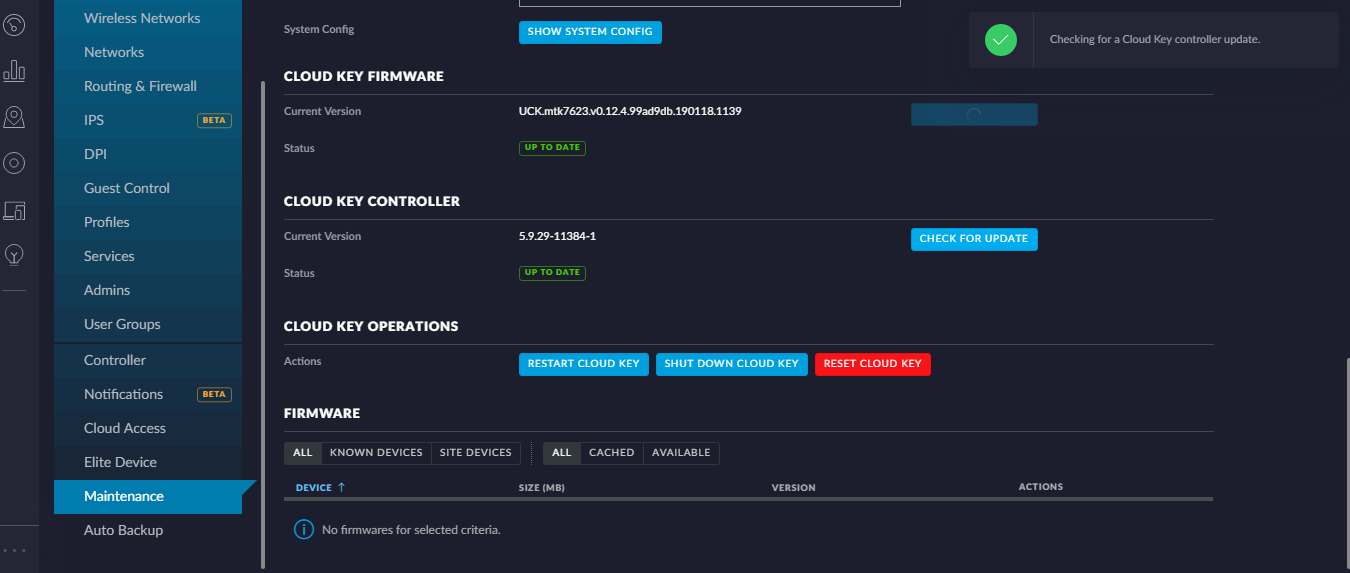
Task: Go to the Routing & Firewall settings
Action: click(x=140, y=86)
